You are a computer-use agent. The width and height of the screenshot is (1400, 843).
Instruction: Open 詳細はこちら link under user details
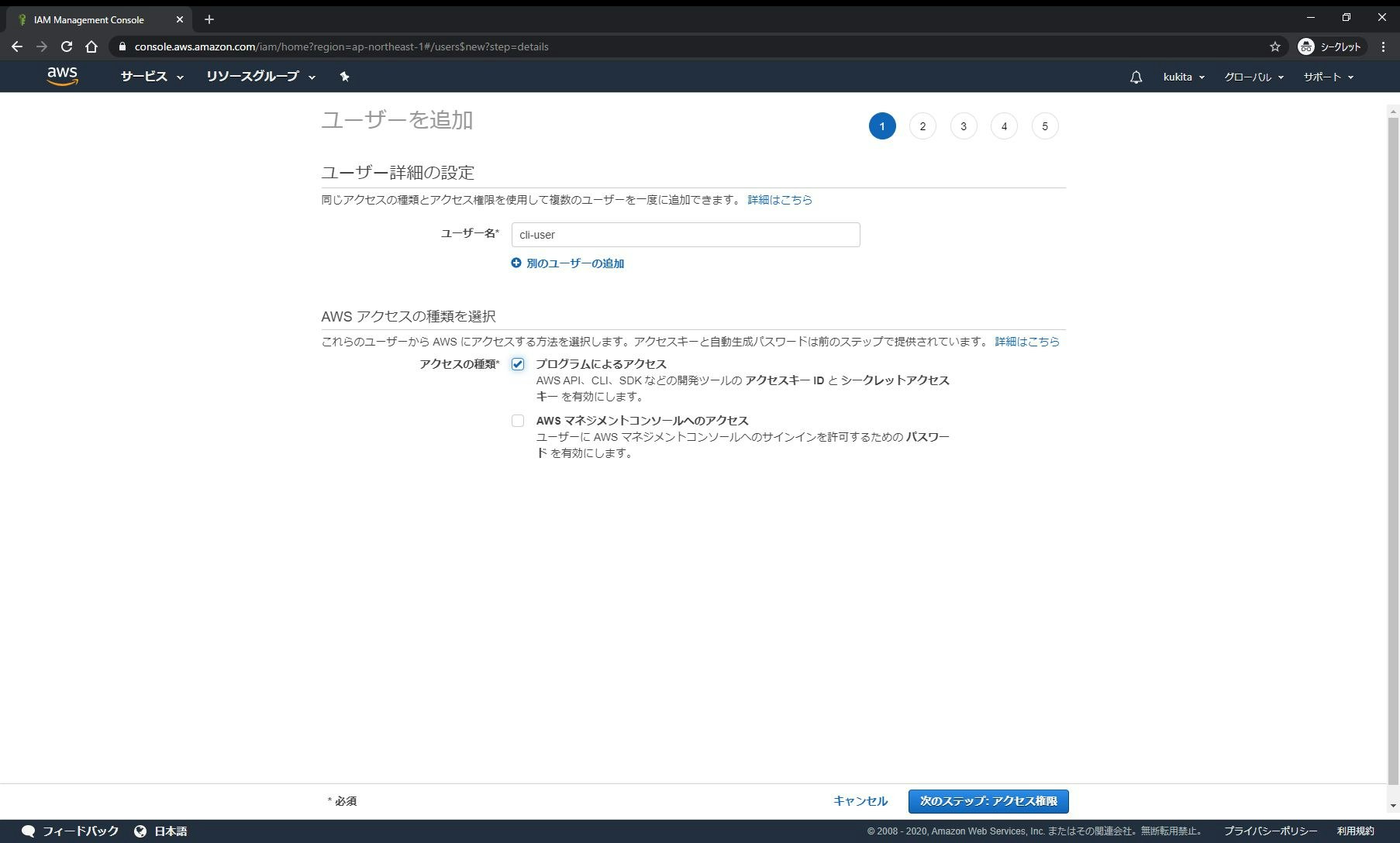pyautogui.click(x=780, y=200)
